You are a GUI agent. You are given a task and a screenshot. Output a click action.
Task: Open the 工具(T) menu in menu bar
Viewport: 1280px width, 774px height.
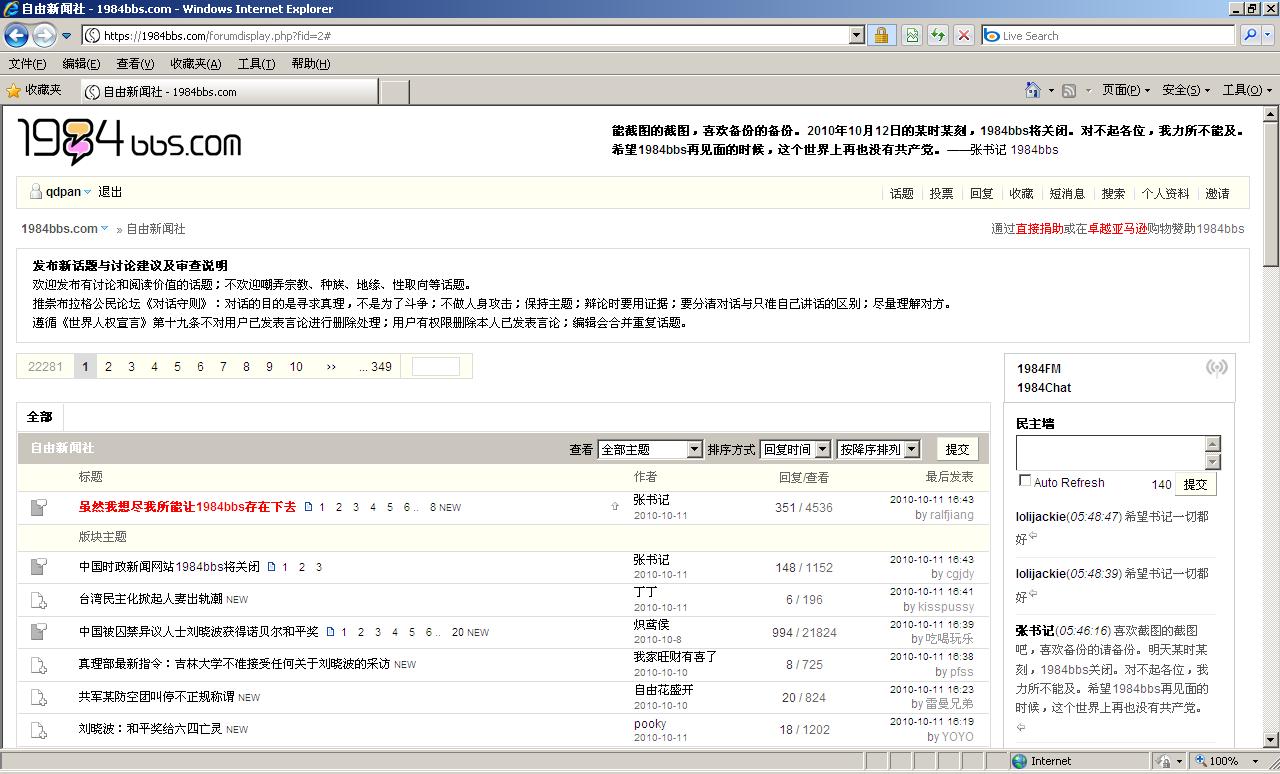pyautogui.click(x=256, y=63)
